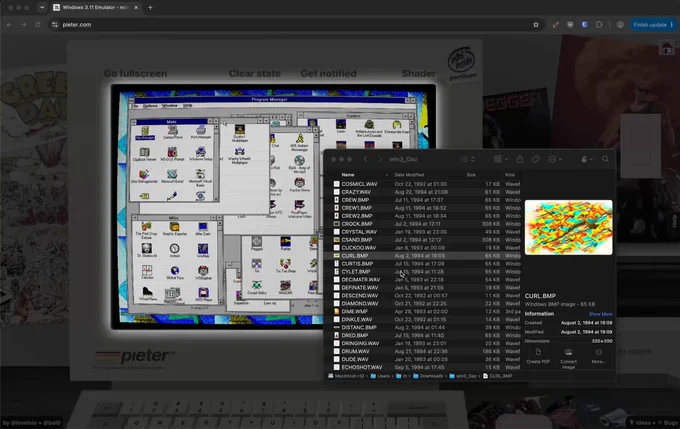Open MIDI Player icon in Misc

tap(203, 294)
